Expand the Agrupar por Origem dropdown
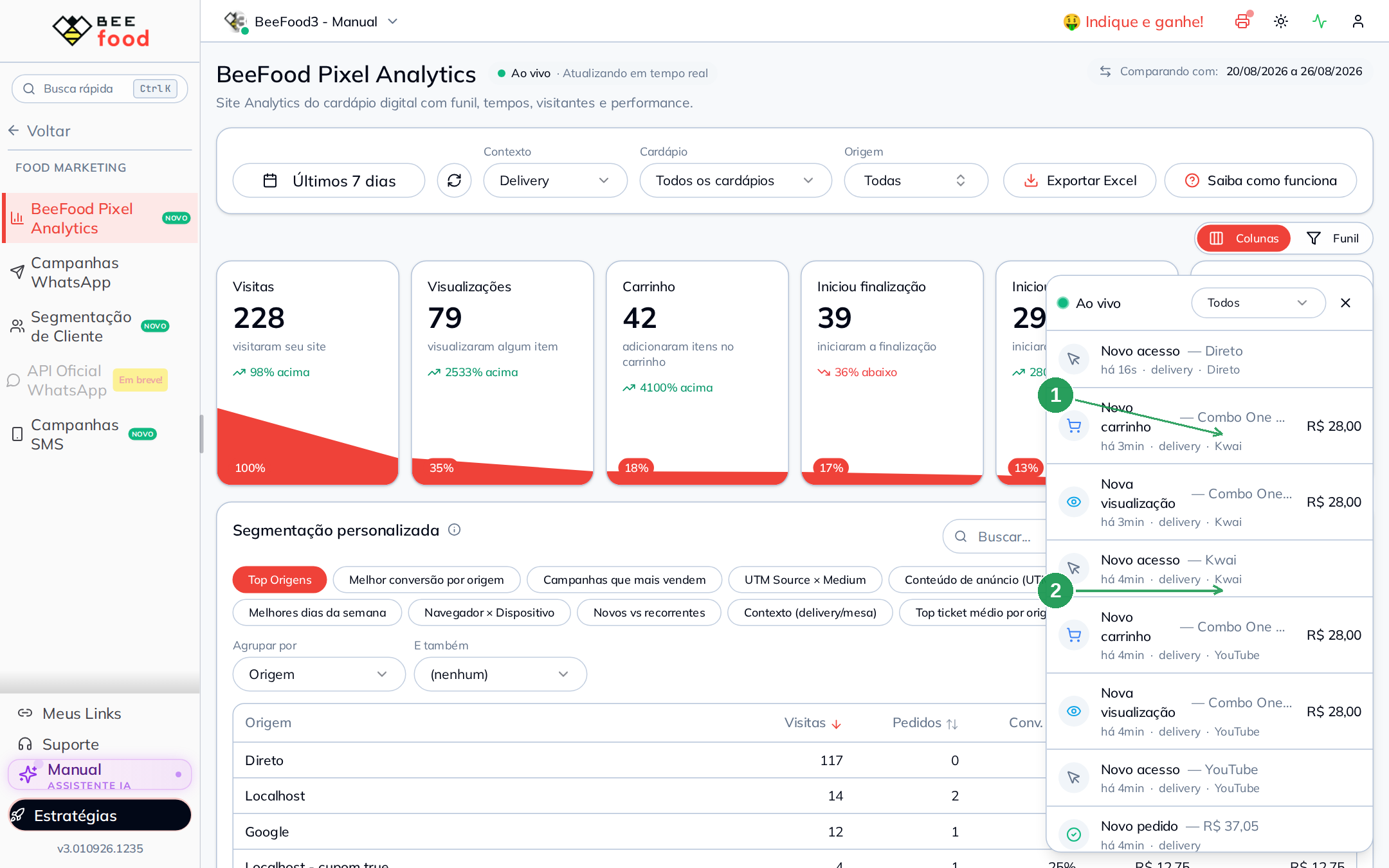 319,674
